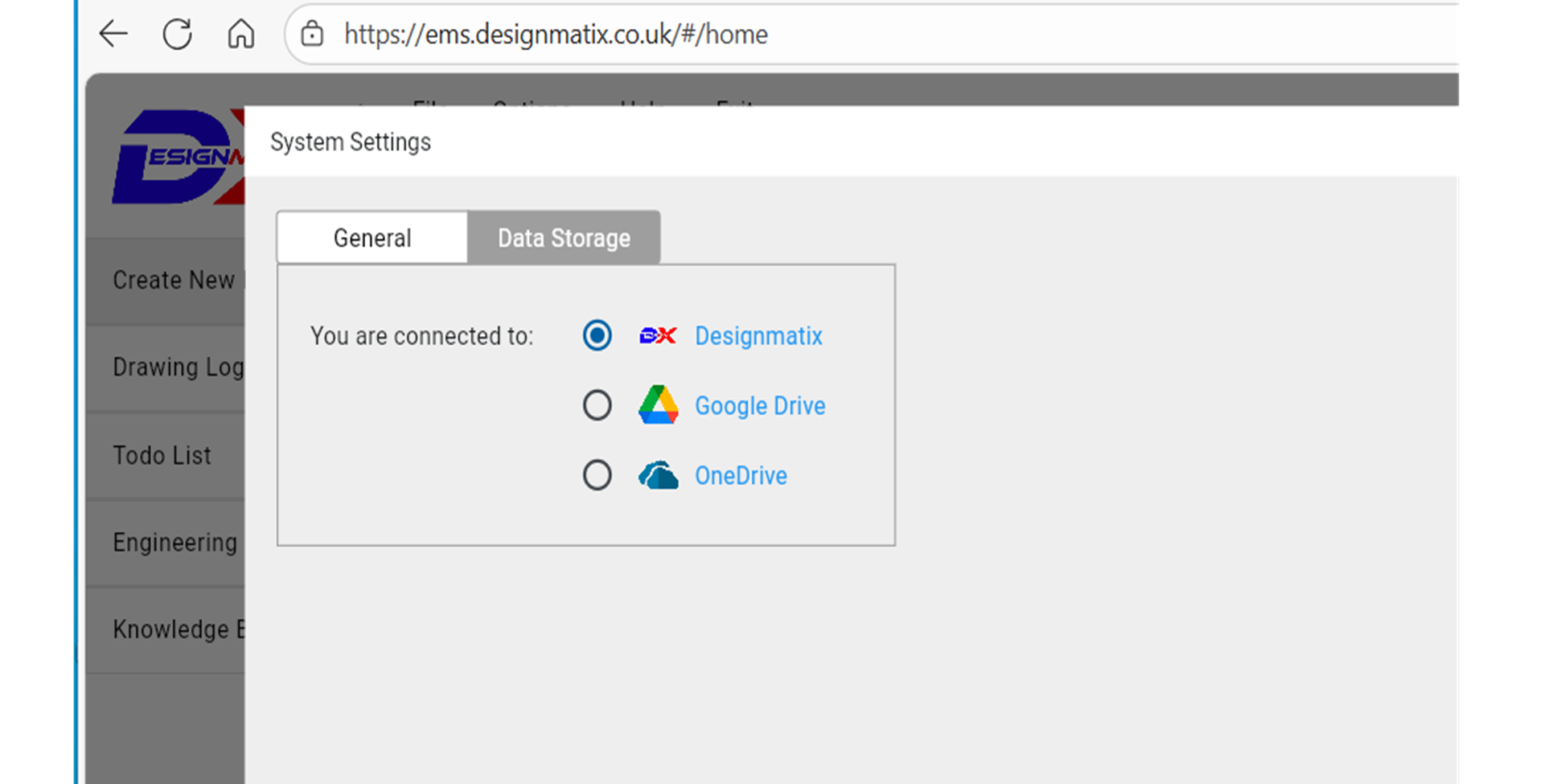
Task: Choose the Google Drive radio button
Action: (597, 405)
